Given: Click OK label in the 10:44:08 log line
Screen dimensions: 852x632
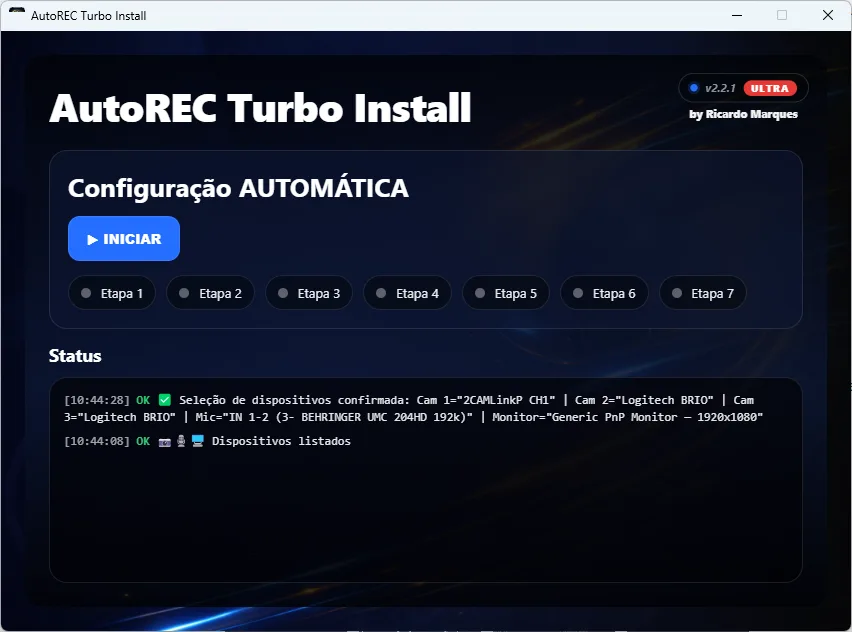Looking at the screenshot, I should coord(143,441).
